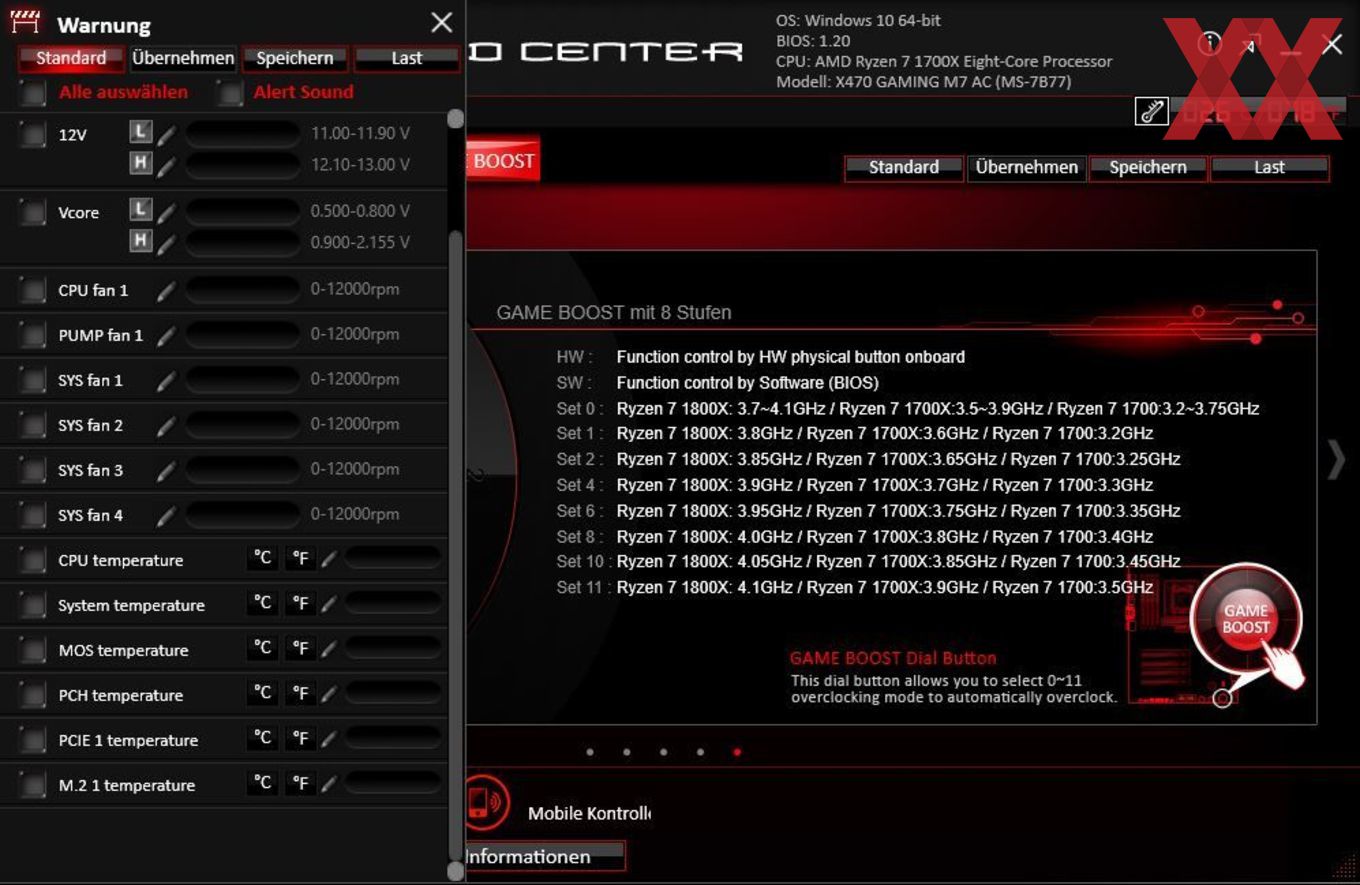Click pencil icon for PUMP fan 1
The height and width of the screenshot is (885, 1360).
(167, 335)
